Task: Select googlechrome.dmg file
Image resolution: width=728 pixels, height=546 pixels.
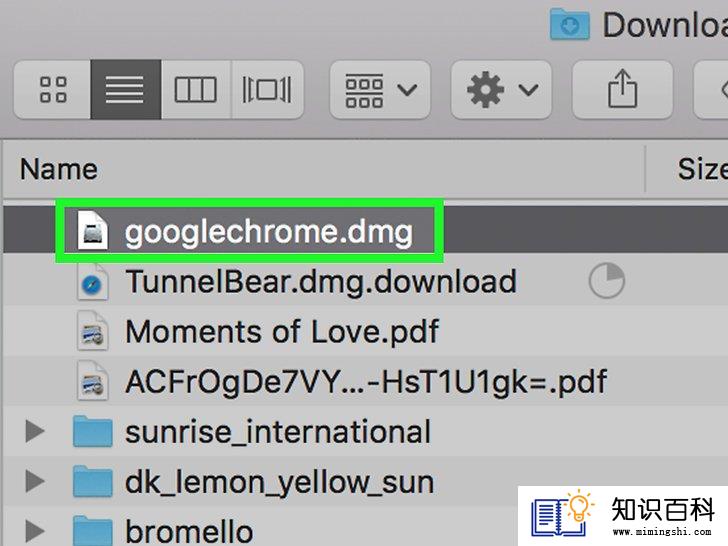Action: point(269,231)
